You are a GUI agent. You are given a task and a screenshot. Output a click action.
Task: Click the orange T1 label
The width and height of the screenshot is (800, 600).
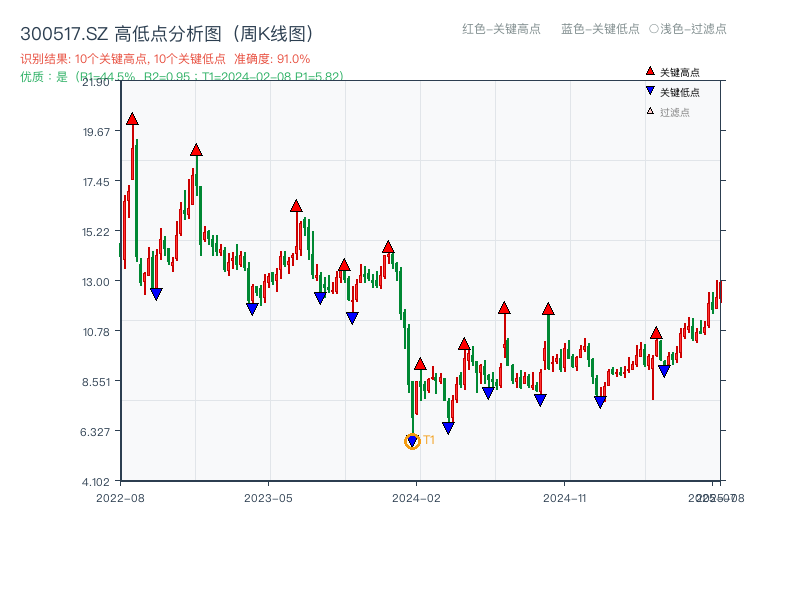(x=429, y=440)
